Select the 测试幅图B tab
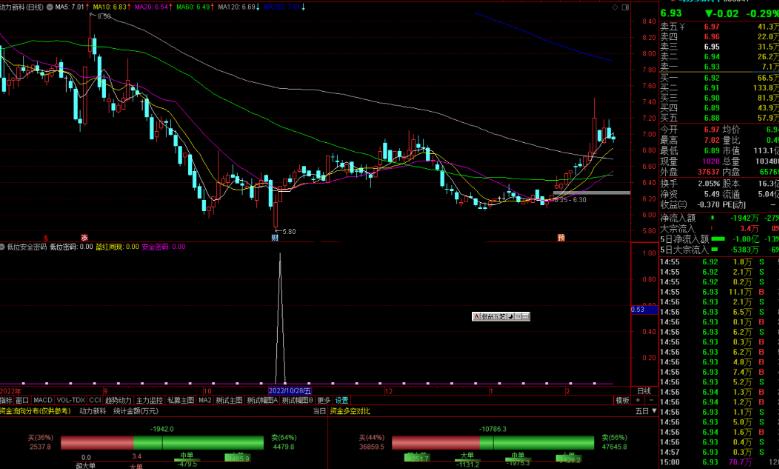 pos(298,400)
